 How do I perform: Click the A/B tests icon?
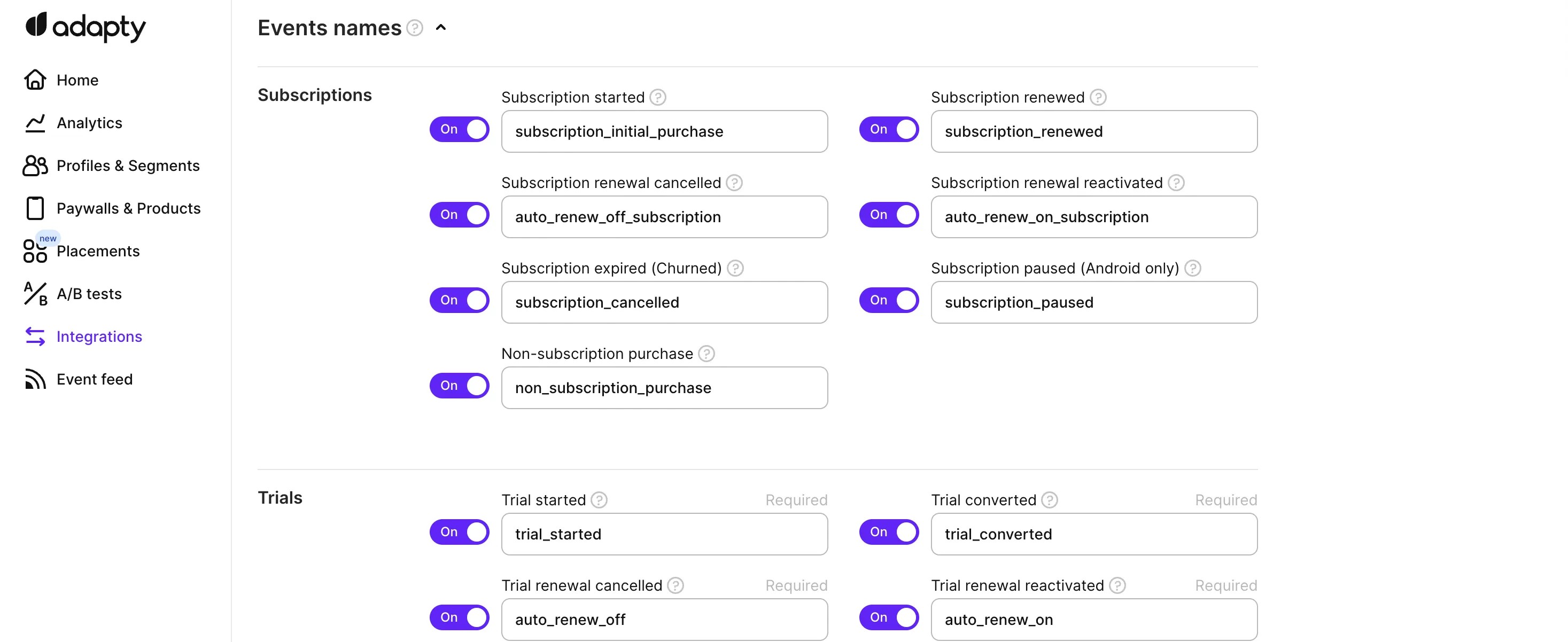click(x=35, y=294)
